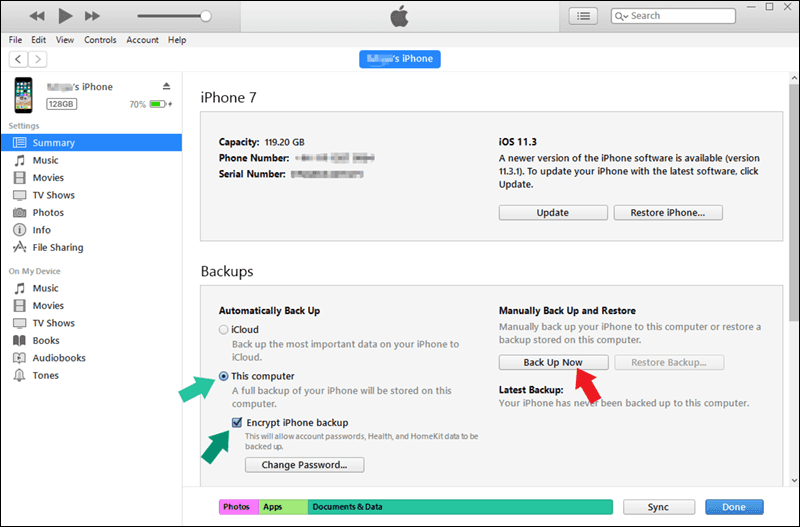Skip ahead with the fast-forward icon
The image size is (800, 527).
(92, 16)
